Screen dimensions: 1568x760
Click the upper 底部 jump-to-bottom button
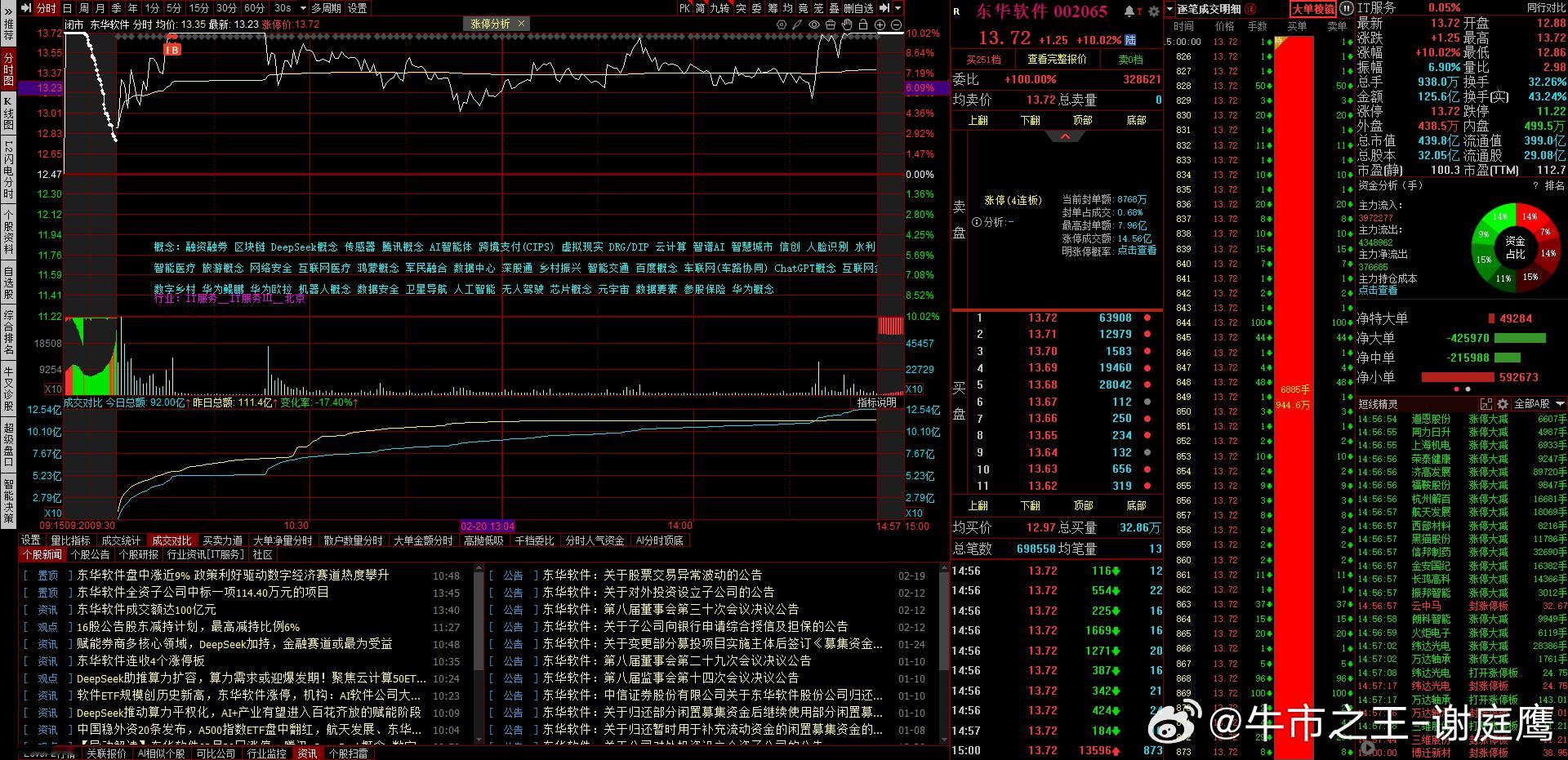[x=1136, y=120]
